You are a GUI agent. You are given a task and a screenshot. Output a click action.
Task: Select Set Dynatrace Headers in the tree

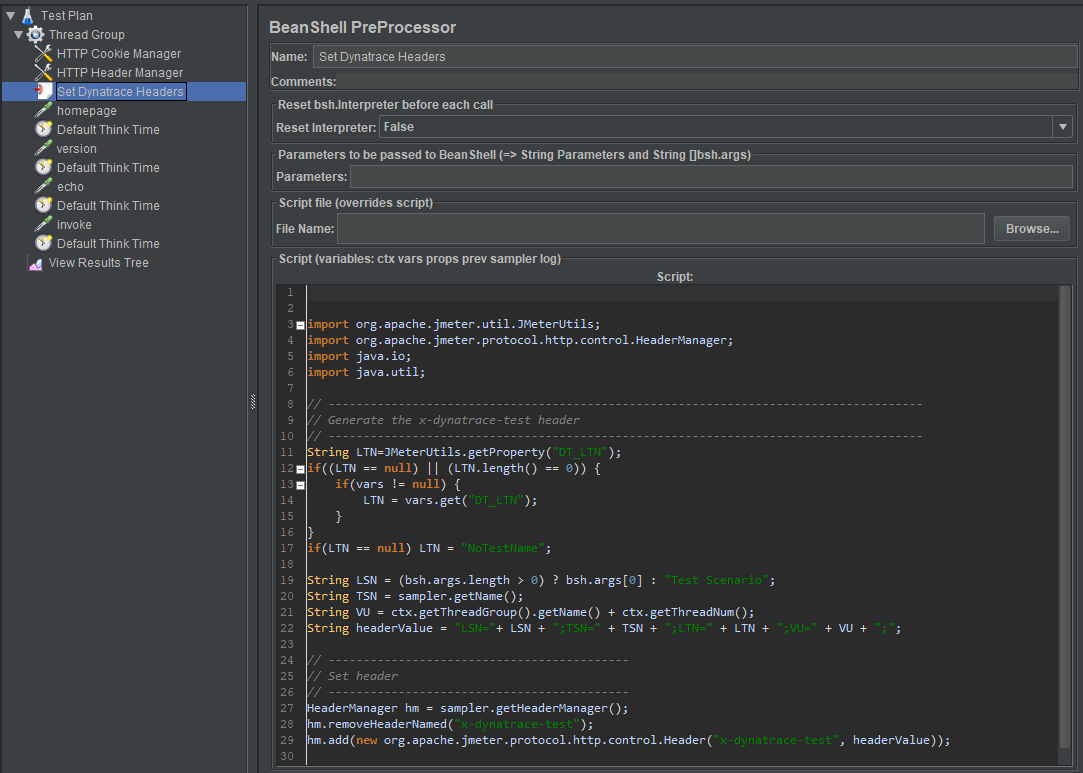tap(120, 91)
